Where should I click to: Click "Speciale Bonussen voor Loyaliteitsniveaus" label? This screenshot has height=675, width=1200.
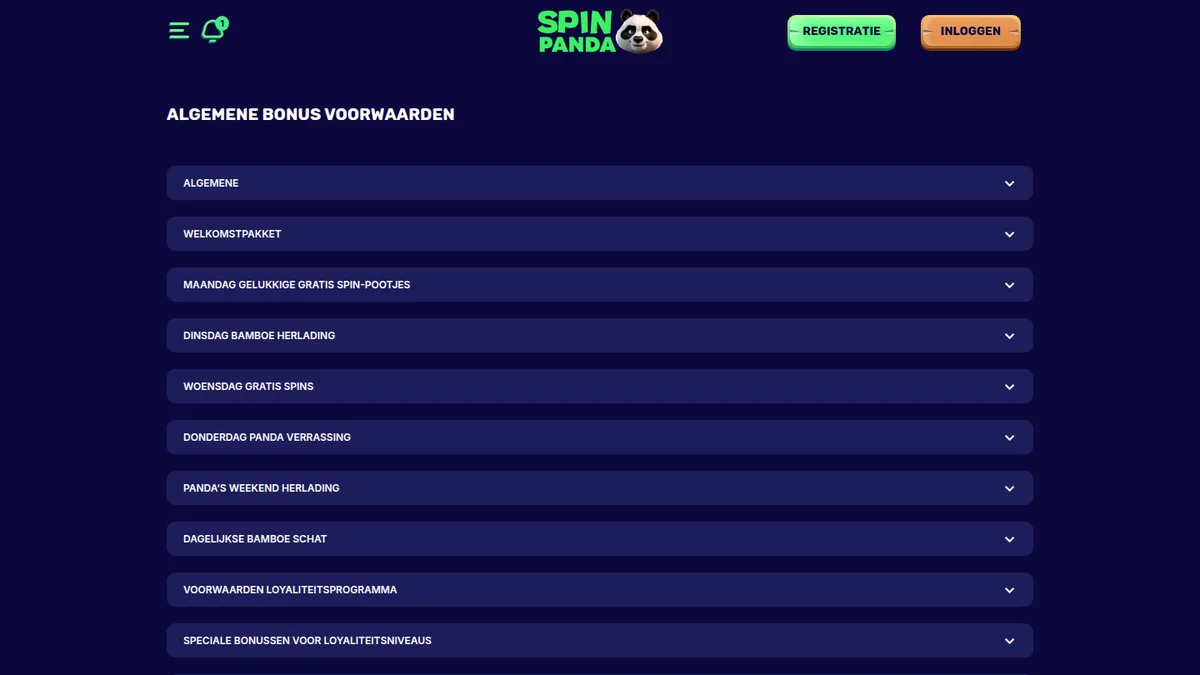(307, 640)
